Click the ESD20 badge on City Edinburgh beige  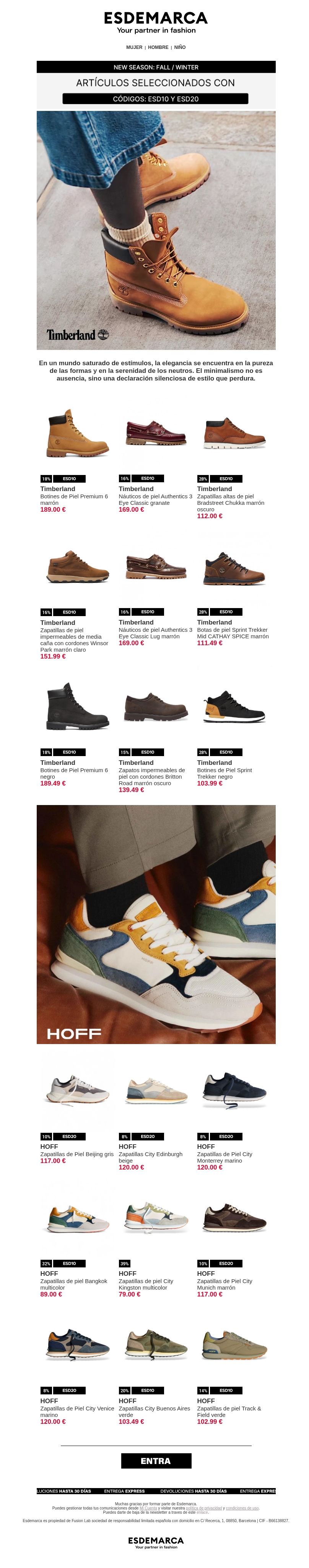(148, 1137)
